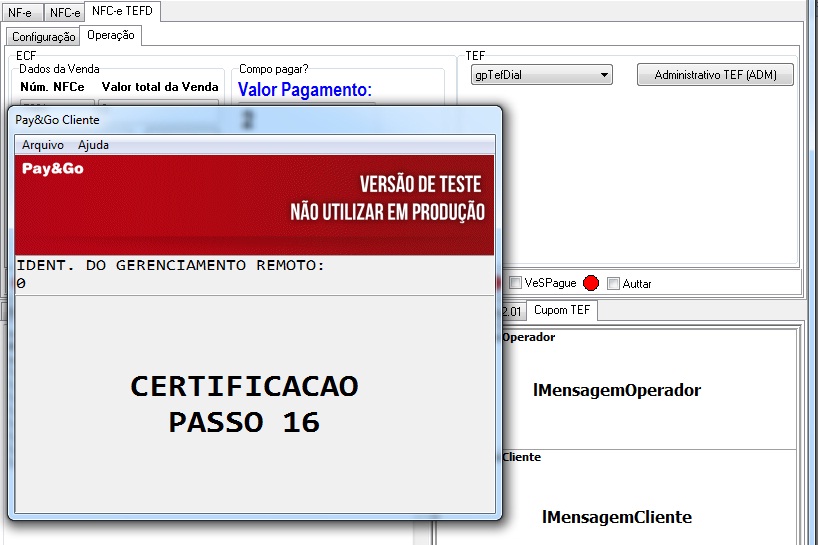818x545 pixels.
Task: Expand the gpTefDial TEF dropdown
Action: pyautogui.click(x=542, y=75)
